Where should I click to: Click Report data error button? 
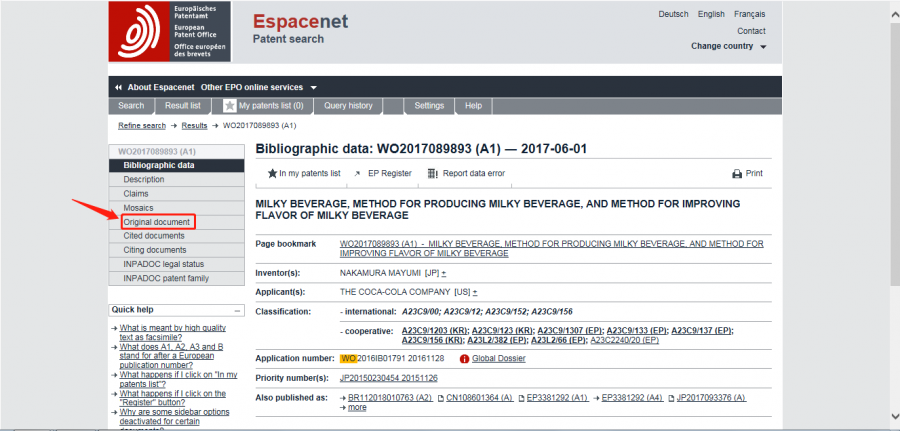coord(467,173)
